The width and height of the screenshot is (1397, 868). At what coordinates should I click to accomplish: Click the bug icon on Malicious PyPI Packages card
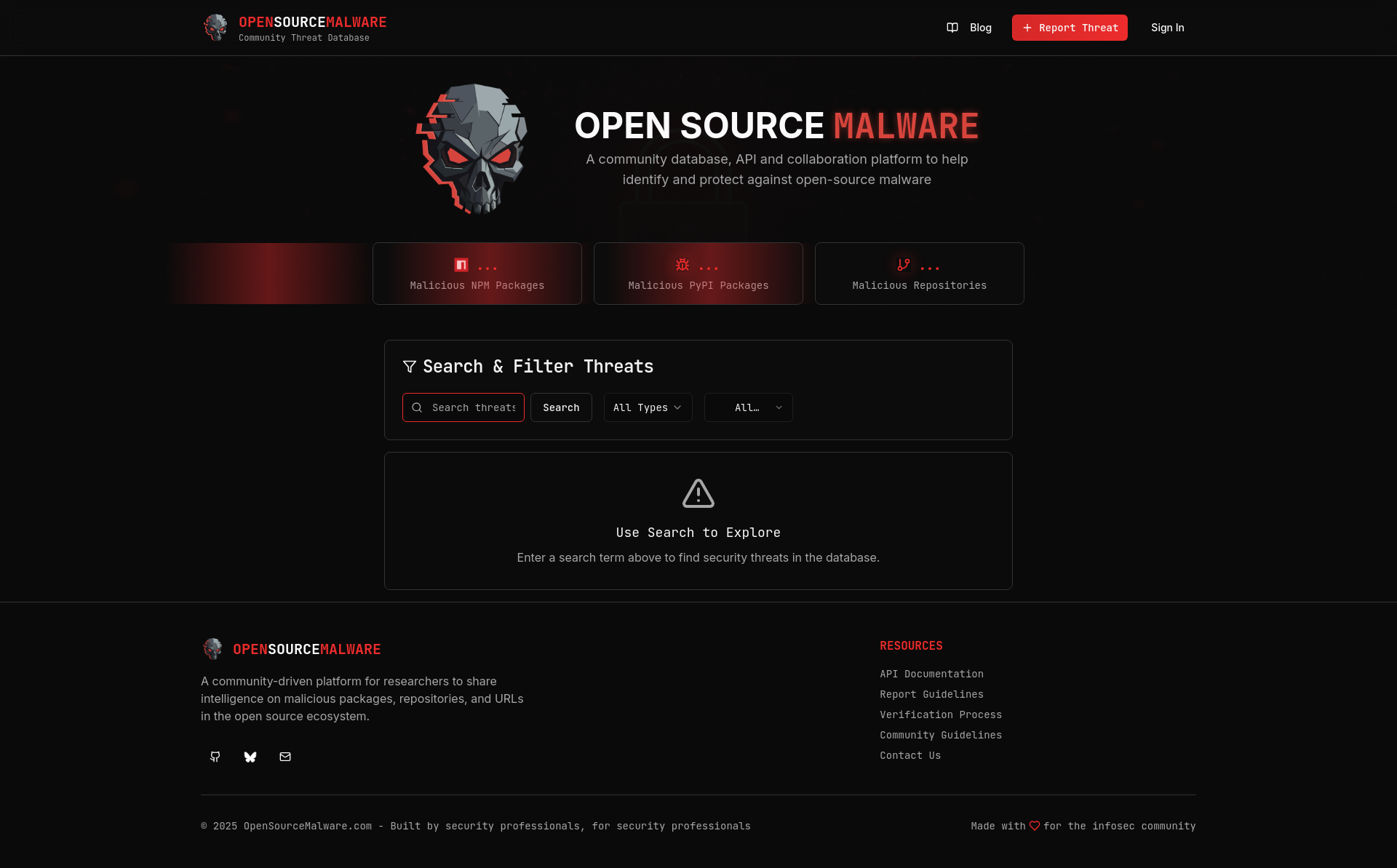pyautogui.click(x=682, y=264)
